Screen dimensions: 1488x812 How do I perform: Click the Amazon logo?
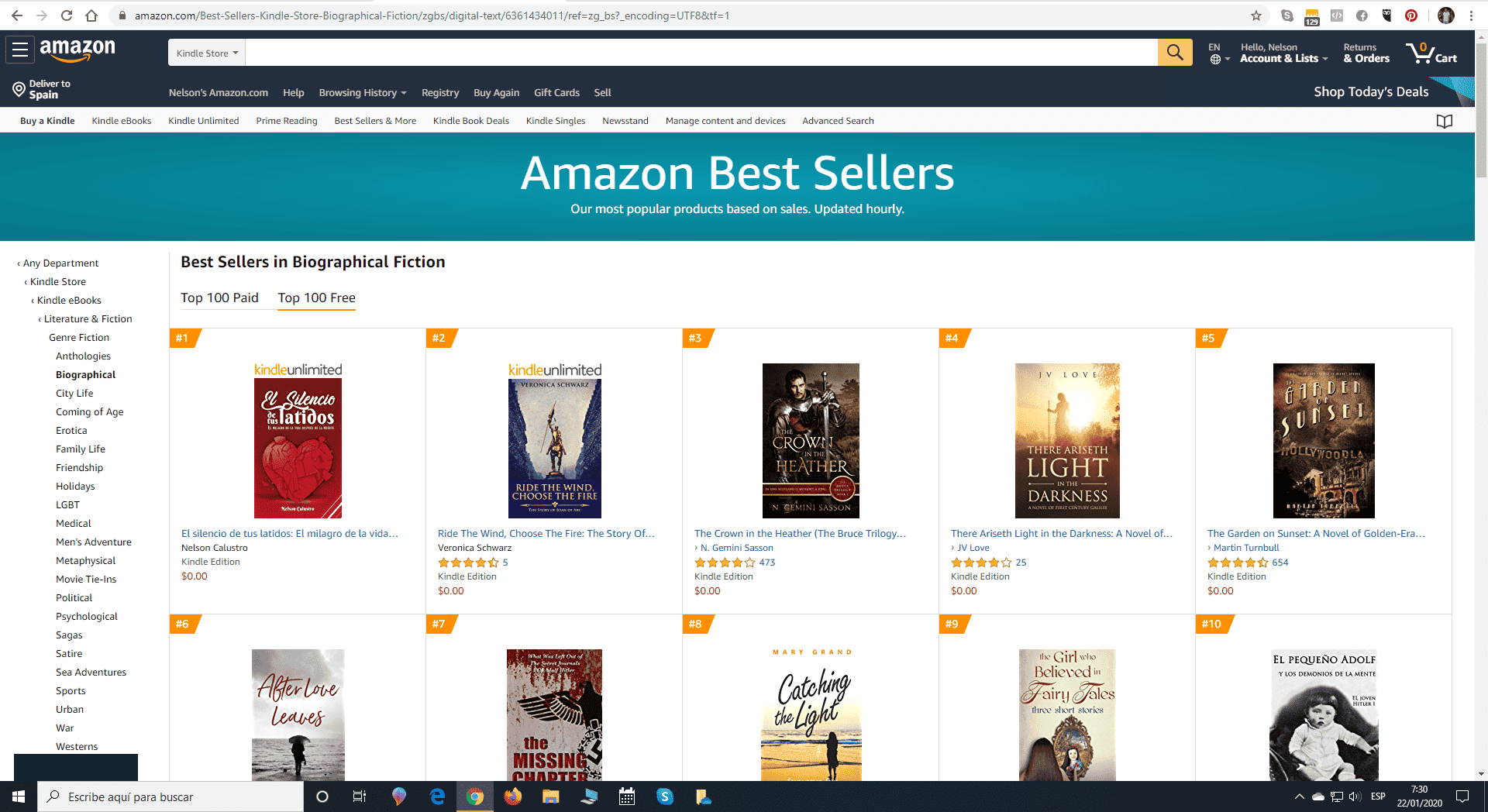(x=77, y=50)
